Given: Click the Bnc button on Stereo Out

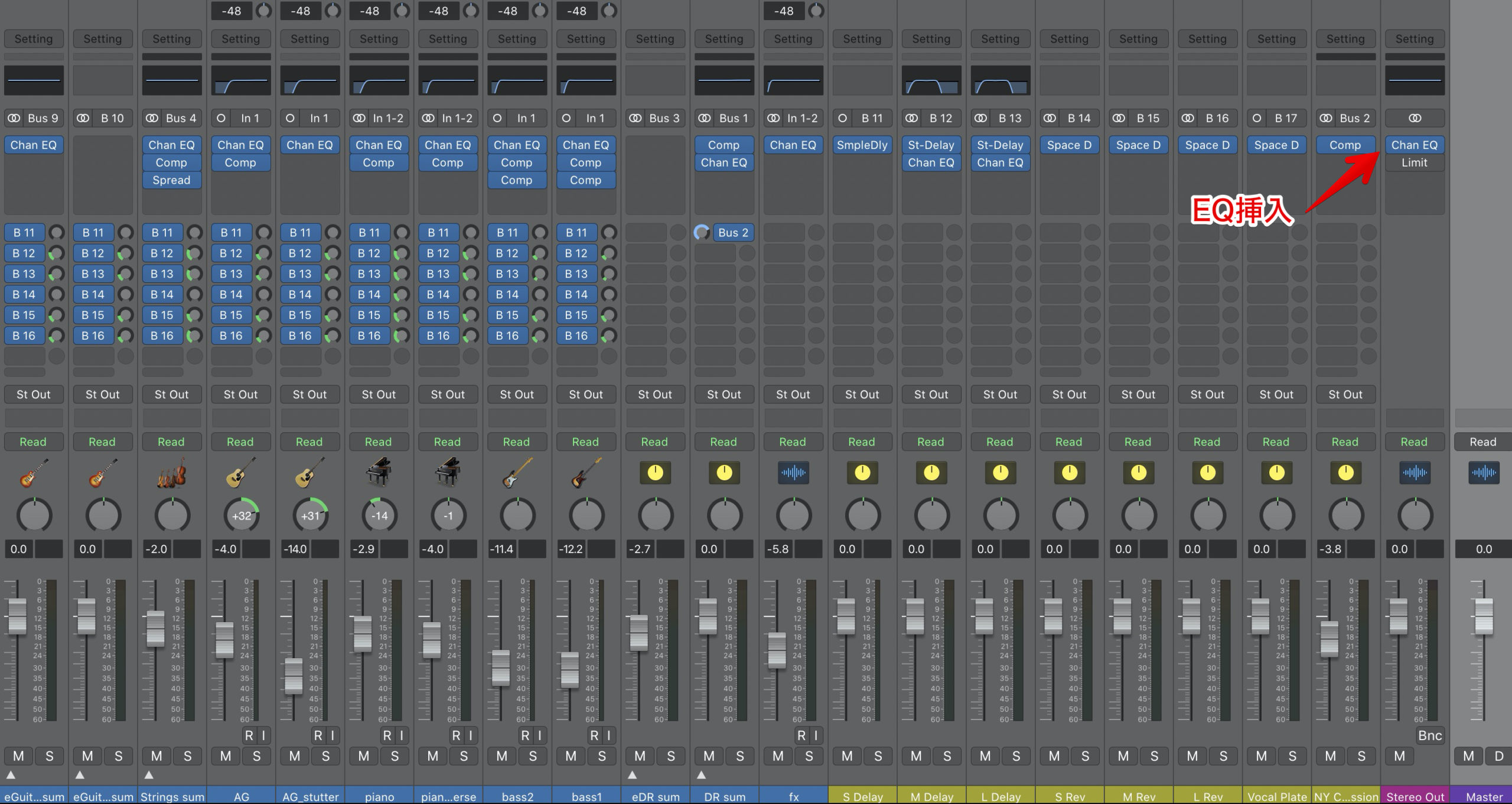Looking at the screenshot, I should pyautogui.click(x=1429, y=735).
